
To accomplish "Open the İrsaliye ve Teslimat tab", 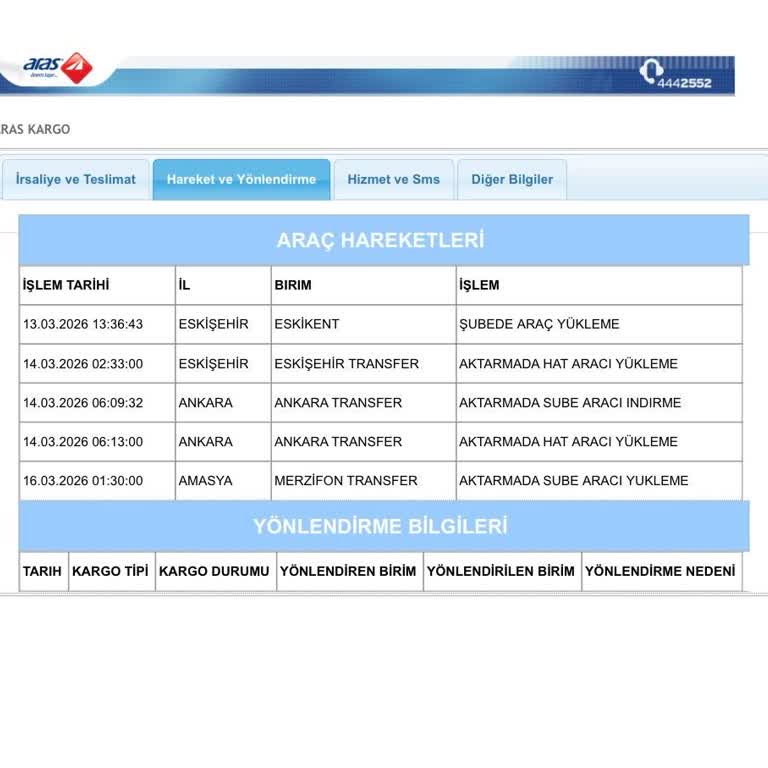I will point(75,179).
